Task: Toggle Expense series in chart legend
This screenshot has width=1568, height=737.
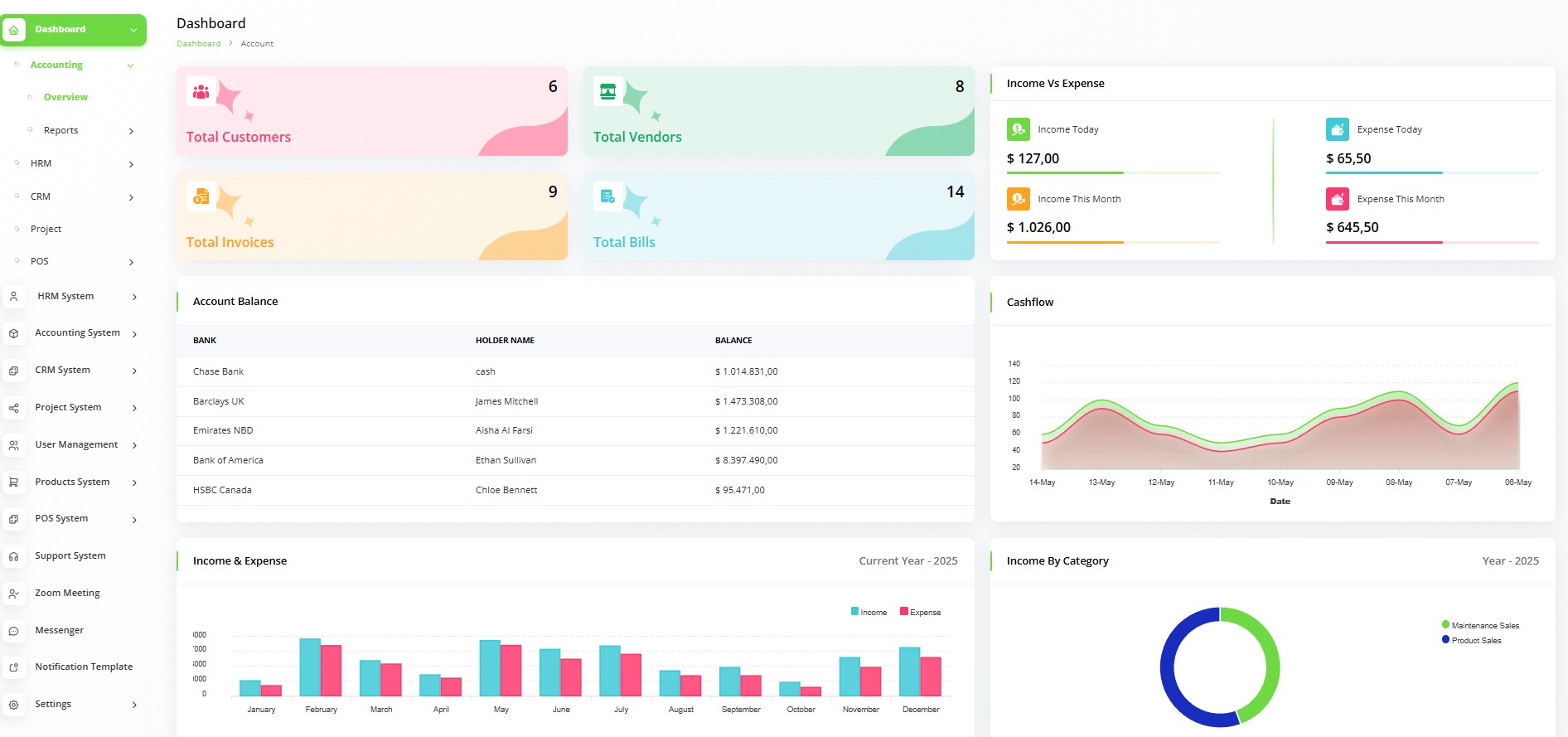Action: (x=920, y=612)
